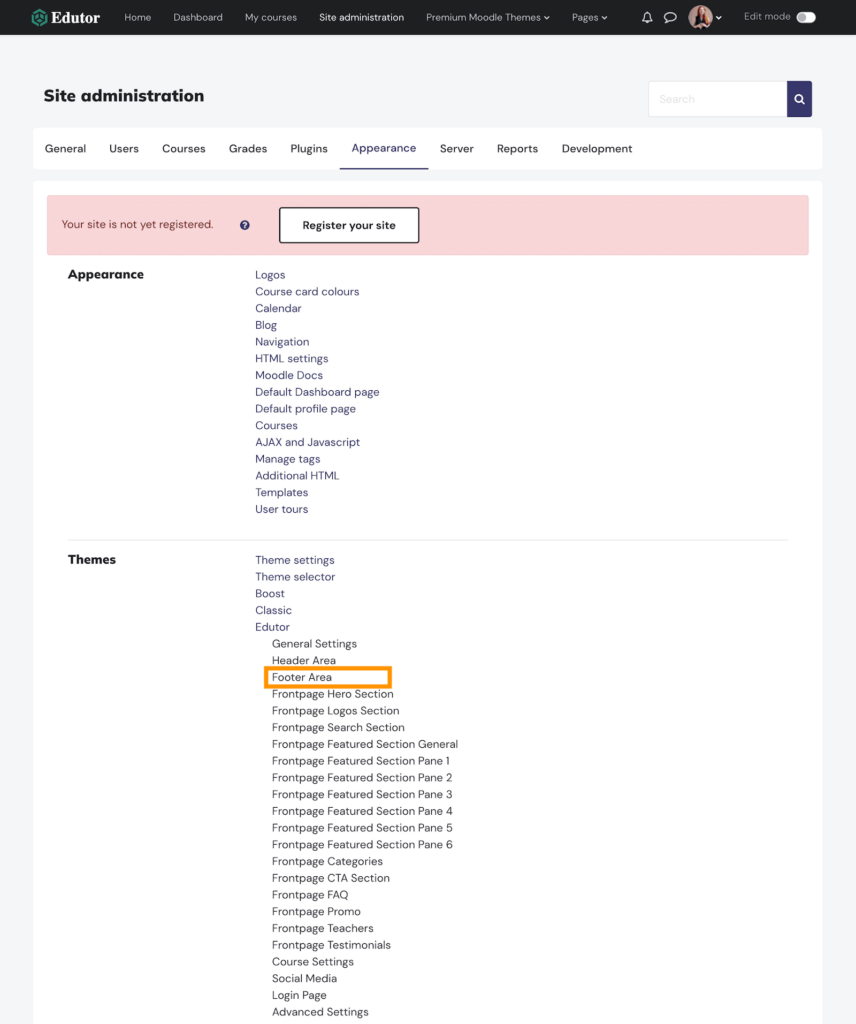Select the Theme selector link

tap(295, 576)
